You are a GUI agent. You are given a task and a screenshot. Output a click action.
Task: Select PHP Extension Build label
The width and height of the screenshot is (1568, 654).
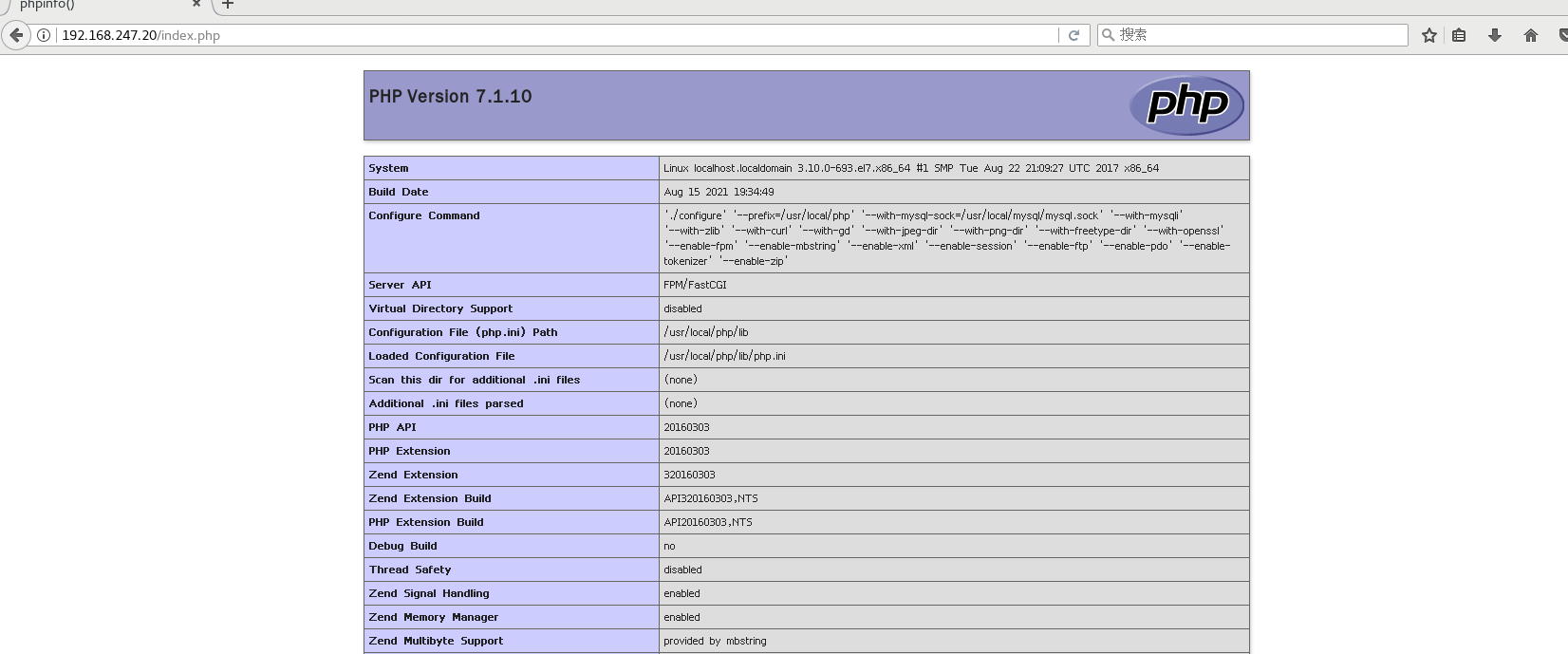tap(426, 522)
